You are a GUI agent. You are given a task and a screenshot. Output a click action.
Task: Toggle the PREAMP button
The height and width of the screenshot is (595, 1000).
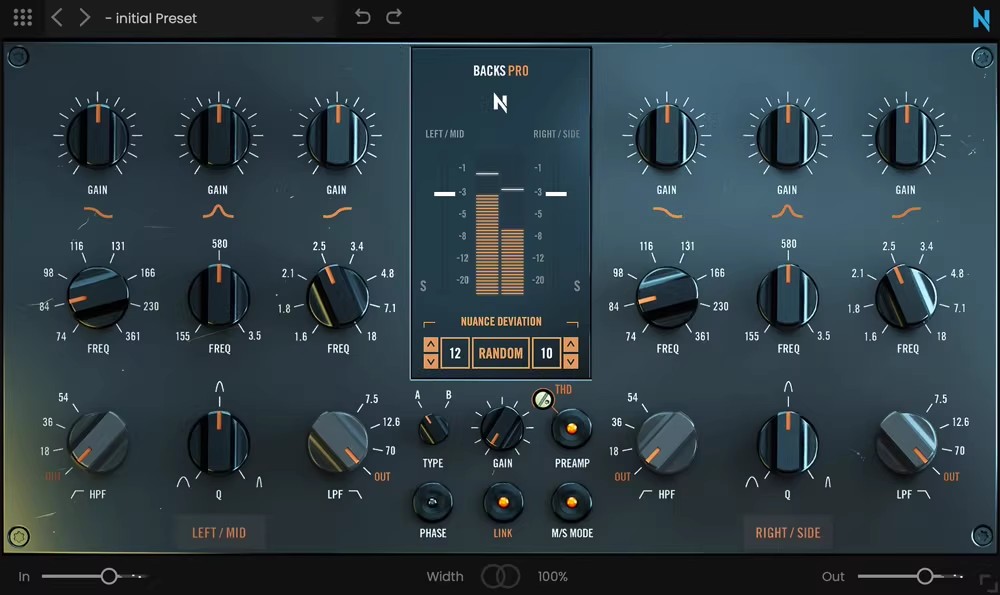pyautogui.click(x=572, y=429)
